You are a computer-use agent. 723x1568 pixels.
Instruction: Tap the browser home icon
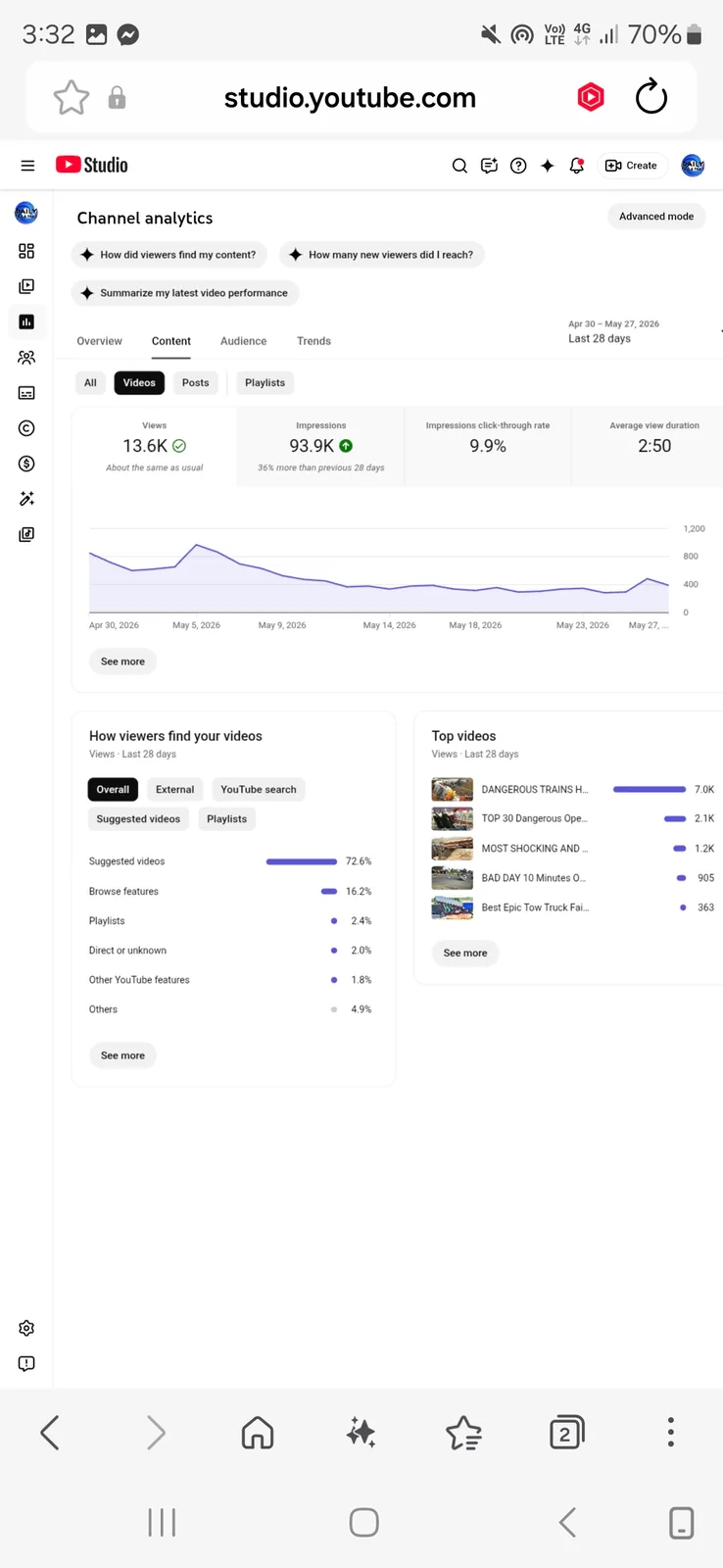(258, 1433)
